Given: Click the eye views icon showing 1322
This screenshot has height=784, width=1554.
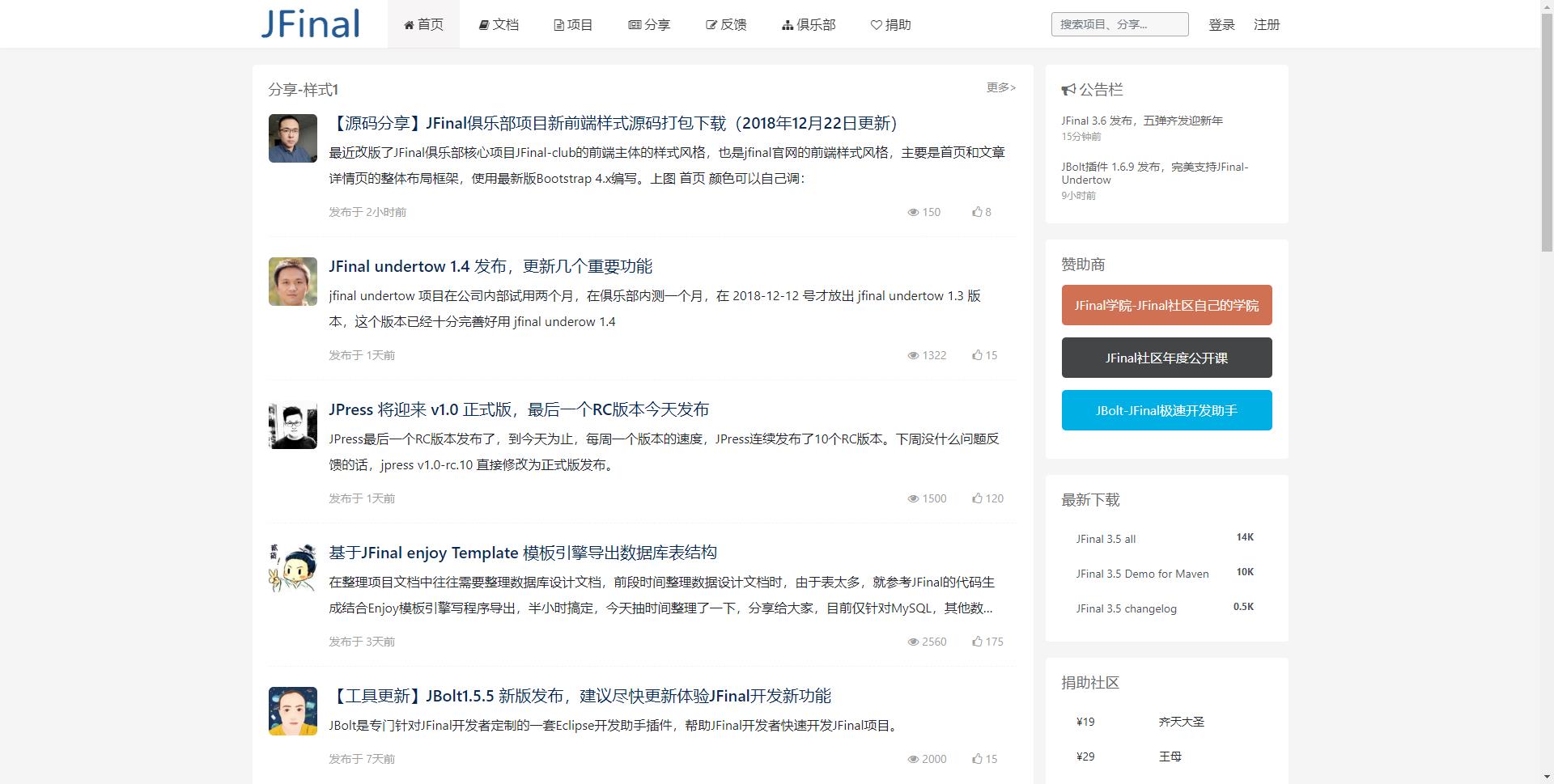Looking at the screenshot, I should coord(913,355).
